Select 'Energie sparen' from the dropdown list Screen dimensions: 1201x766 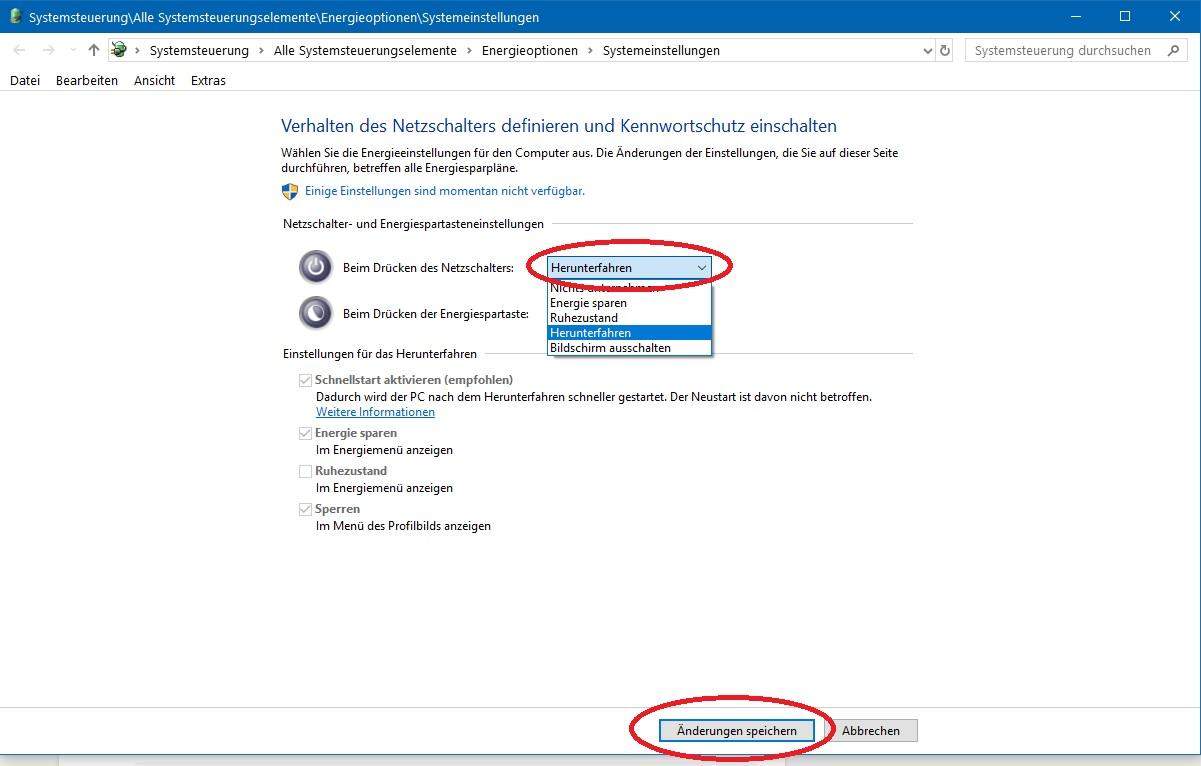point(630,302)
